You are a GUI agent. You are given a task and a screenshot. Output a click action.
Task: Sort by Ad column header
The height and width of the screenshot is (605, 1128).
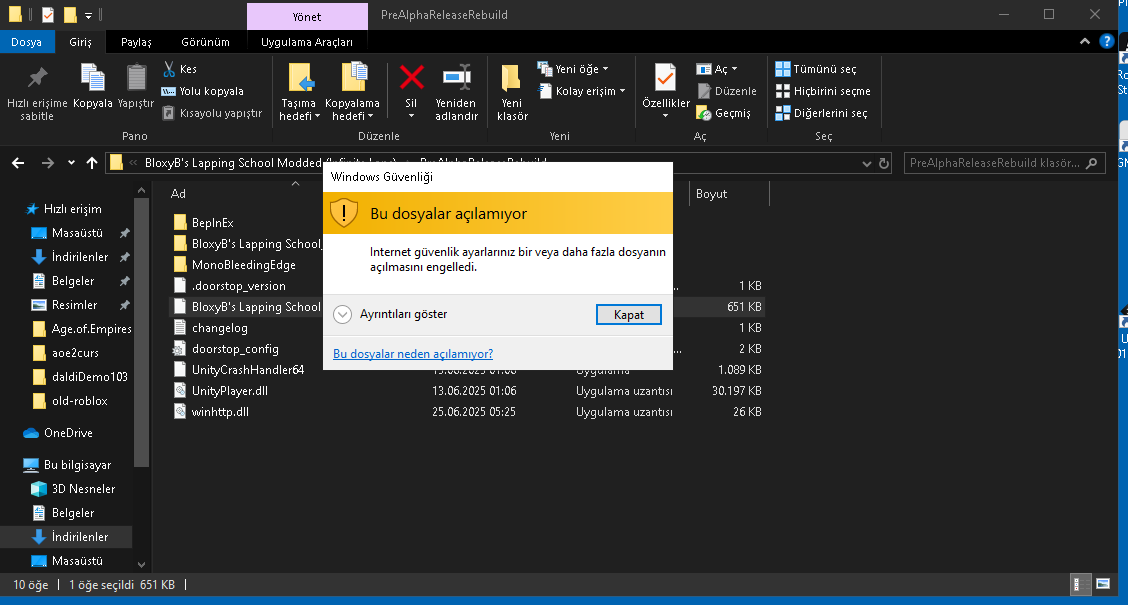click(x=178, y=194)
